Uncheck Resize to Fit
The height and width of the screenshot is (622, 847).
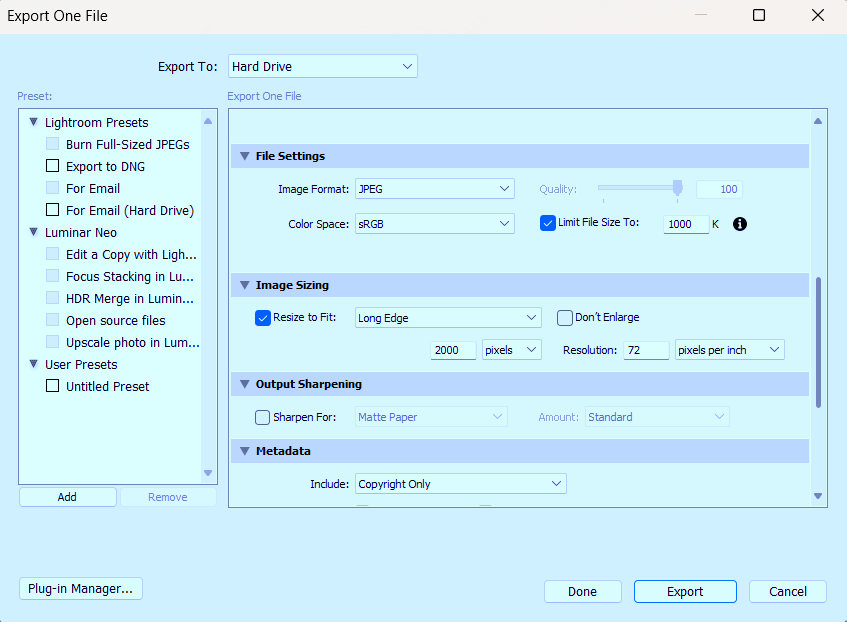(262, 317)
